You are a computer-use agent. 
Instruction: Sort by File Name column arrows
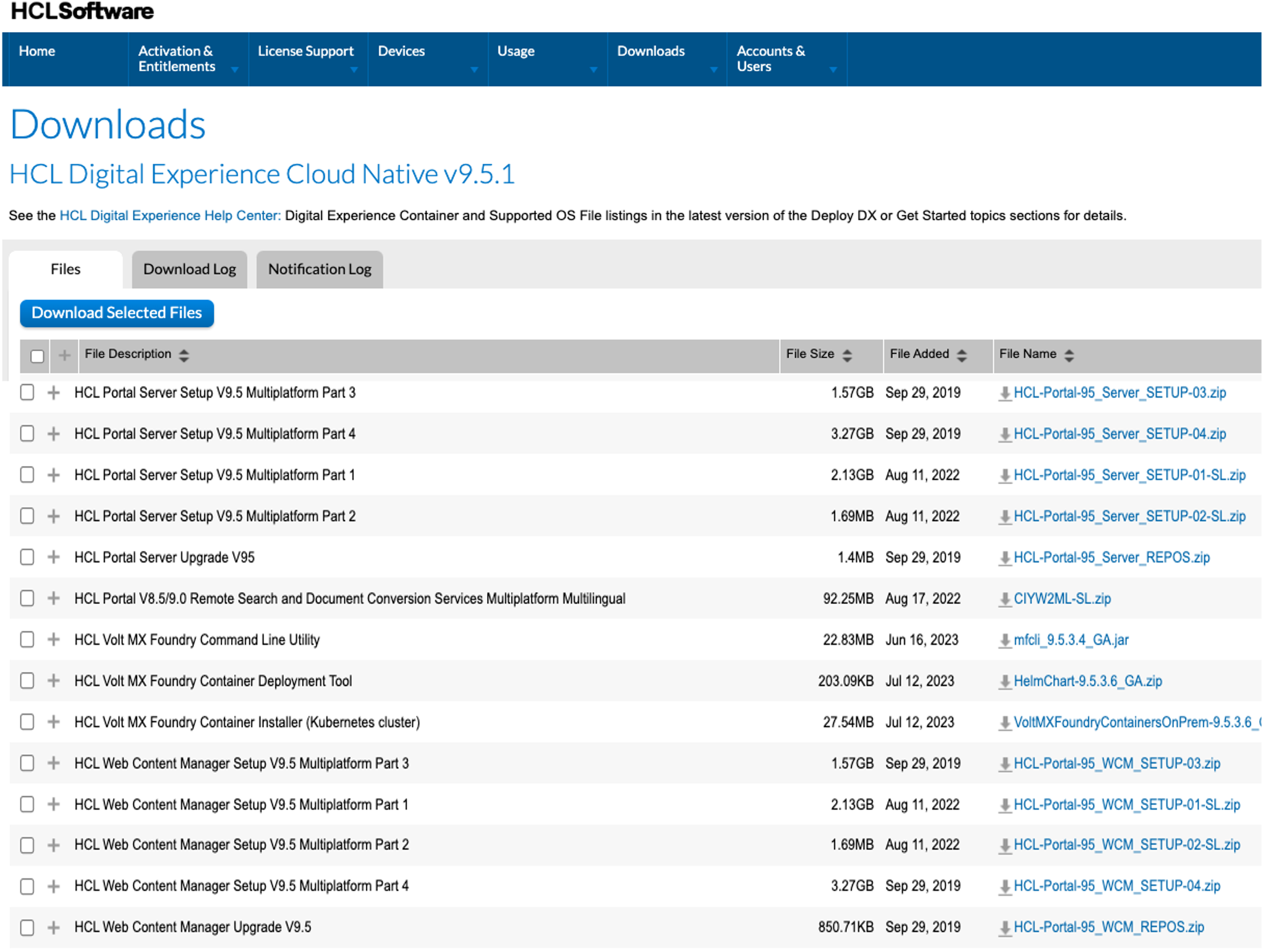(x=1069, y=355)
